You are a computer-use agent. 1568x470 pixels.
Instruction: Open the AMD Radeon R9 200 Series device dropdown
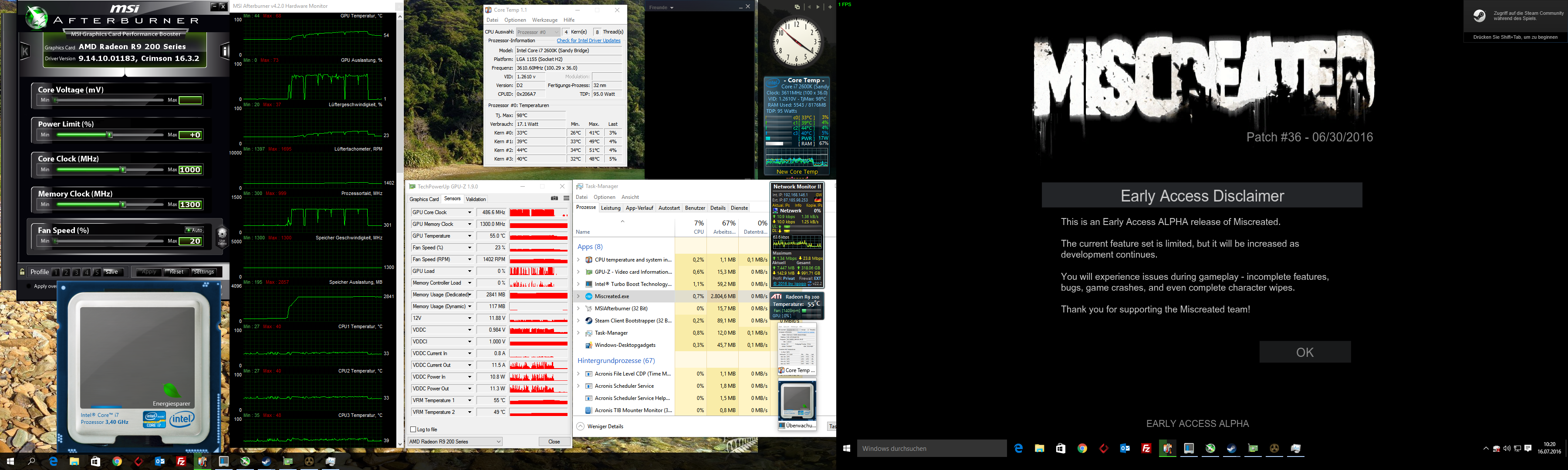pos(455,441)
